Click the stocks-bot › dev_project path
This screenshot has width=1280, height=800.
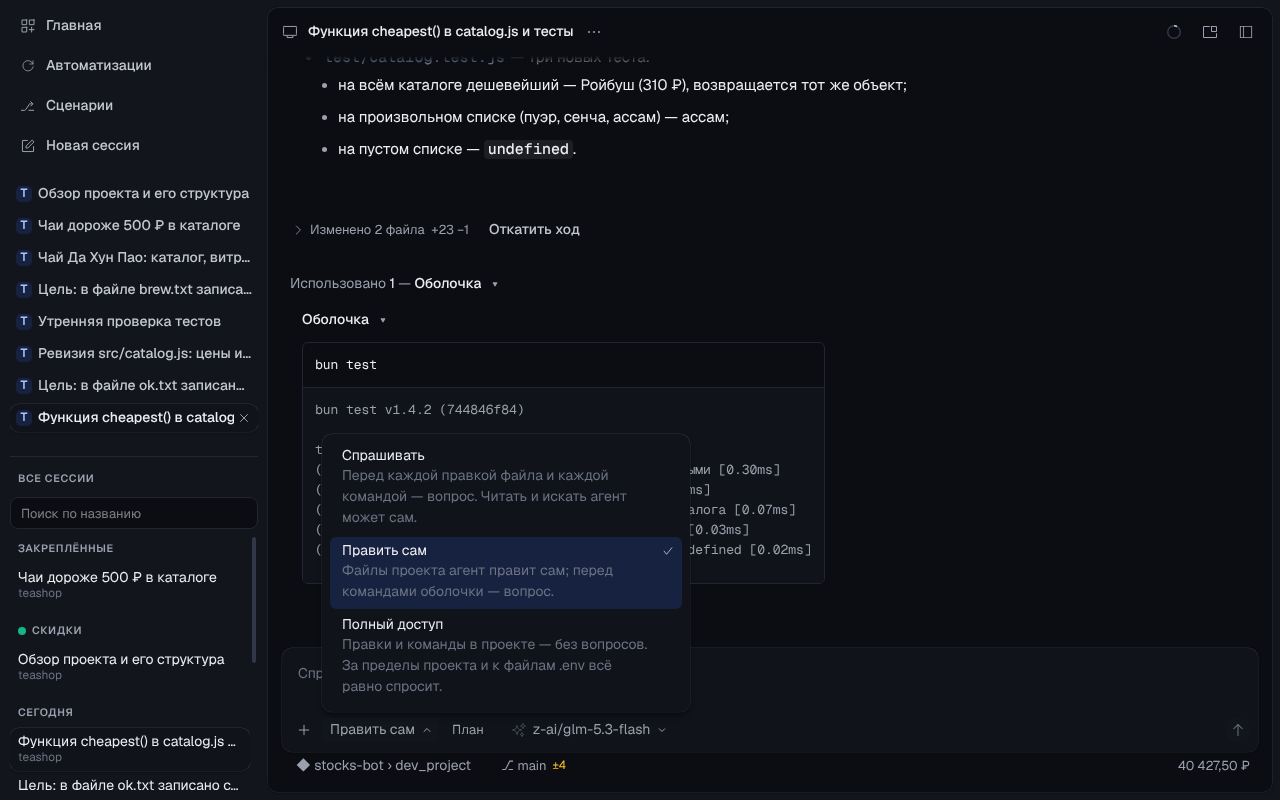384,765
